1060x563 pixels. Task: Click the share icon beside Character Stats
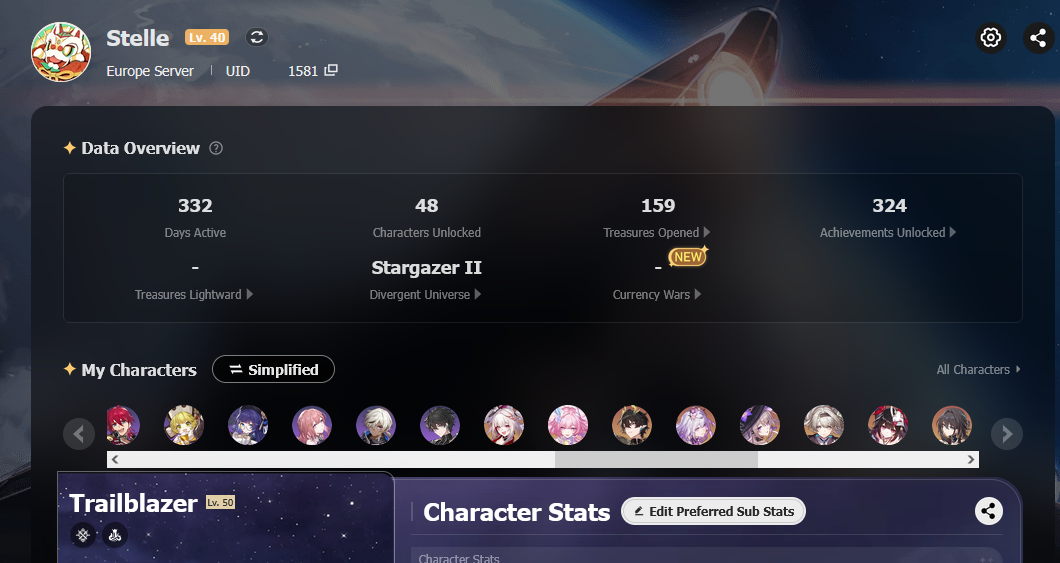[x=988, y=511]
